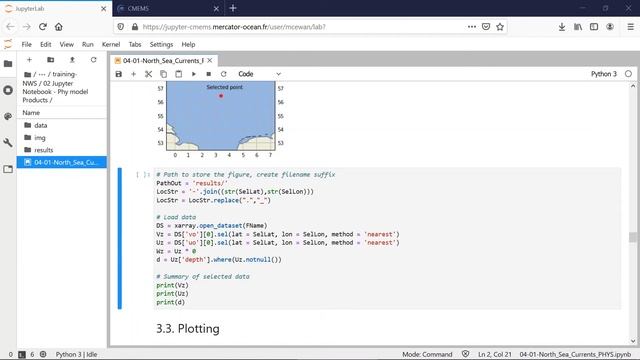The height and width of the screenshot is (360, 640).
Task: Toggle the browser sidebar view
Action: tap(594, 27)
